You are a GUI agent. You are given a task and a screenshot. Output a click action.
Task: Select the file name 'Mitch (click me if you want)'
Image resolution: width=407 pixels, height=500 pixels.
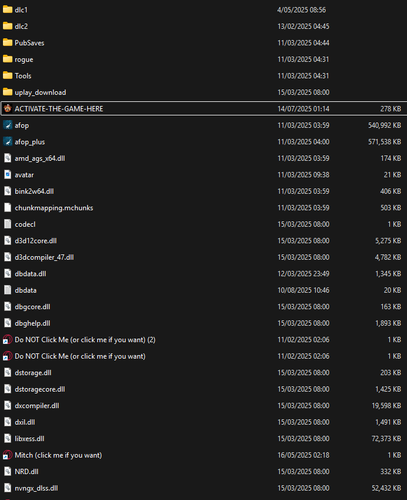click(x=58, y=455)
